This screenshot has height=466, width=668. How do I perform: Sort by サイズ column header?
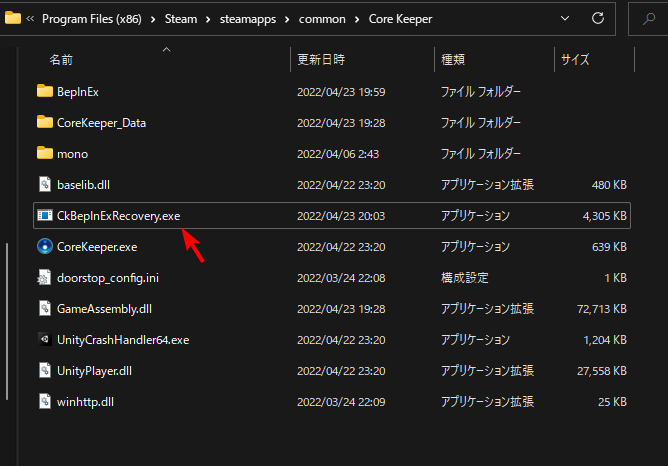(575, 60)
